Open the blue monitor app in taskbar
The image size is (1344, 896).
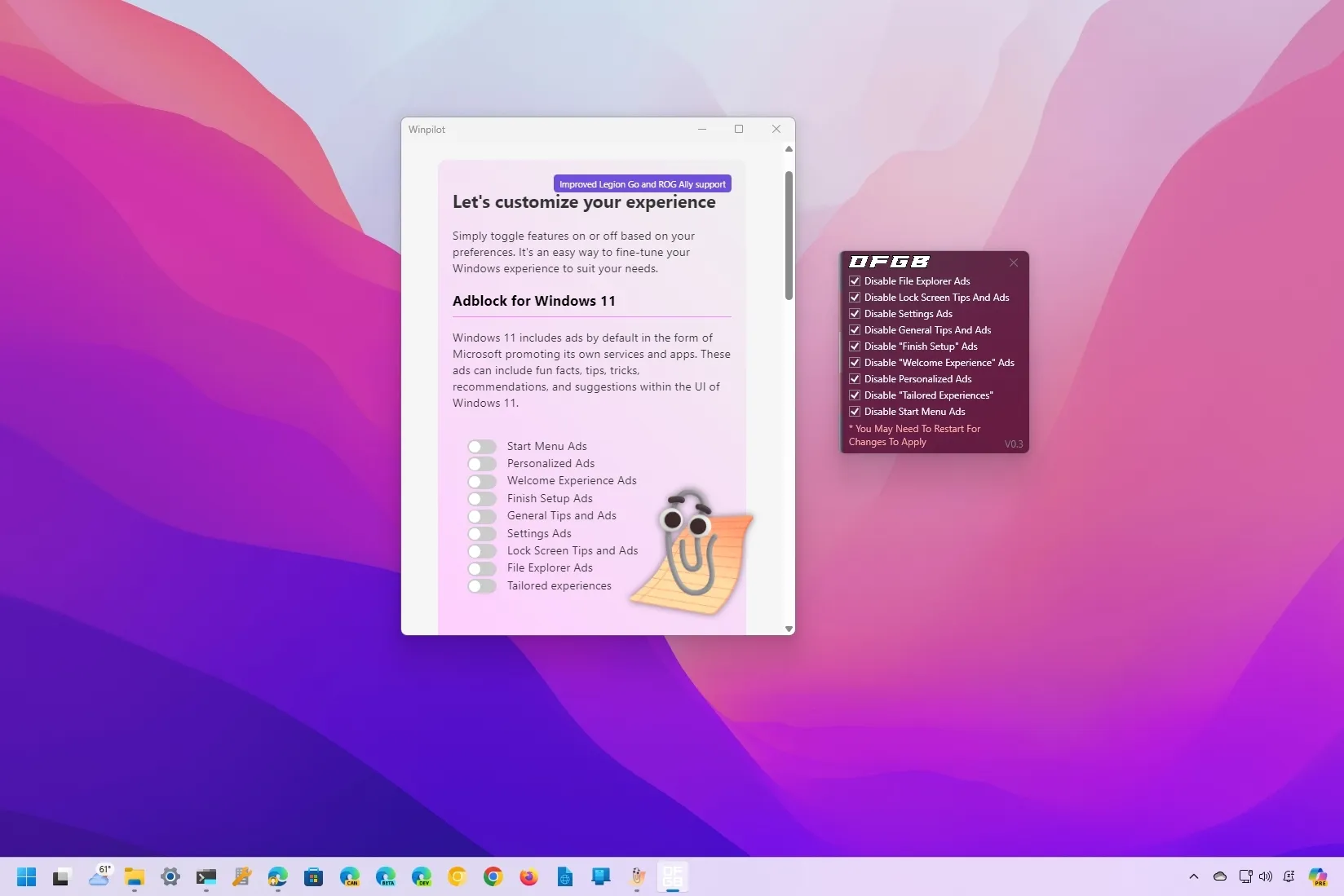pyautogui.click(x=601, y=877)
